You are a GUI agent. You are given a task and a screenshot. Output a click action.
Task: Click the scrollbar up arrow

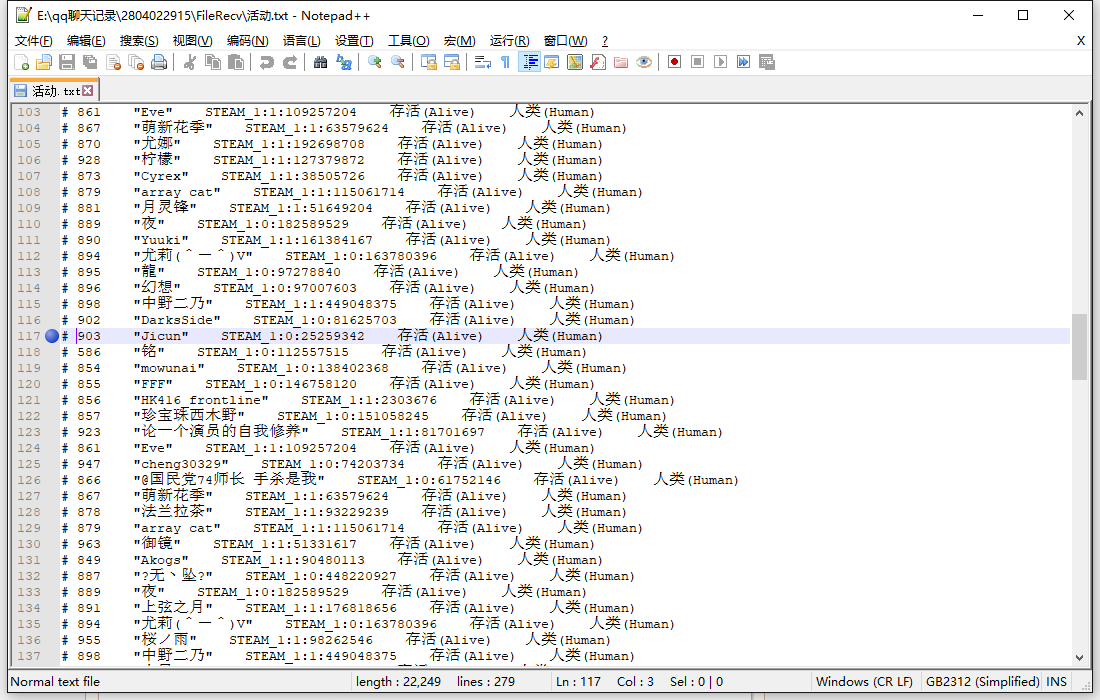tap(1079, 113)
